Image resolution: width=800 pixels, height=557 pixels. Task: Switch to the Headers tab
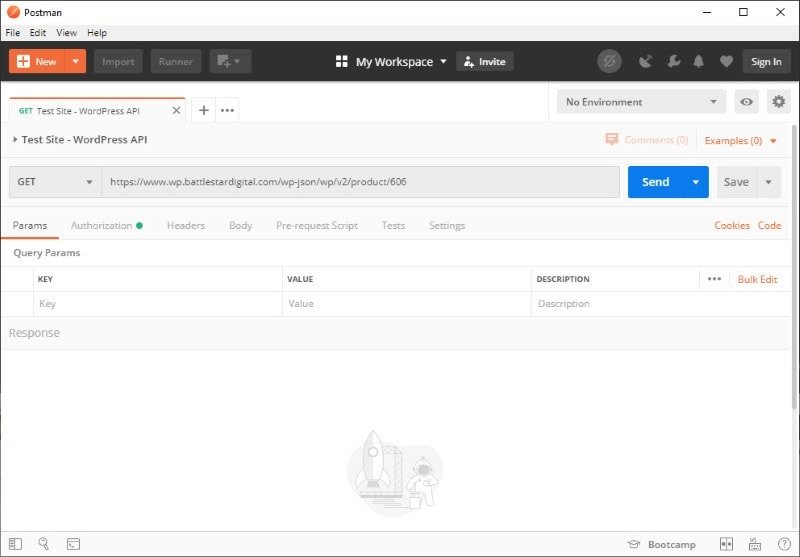(186, 225)
